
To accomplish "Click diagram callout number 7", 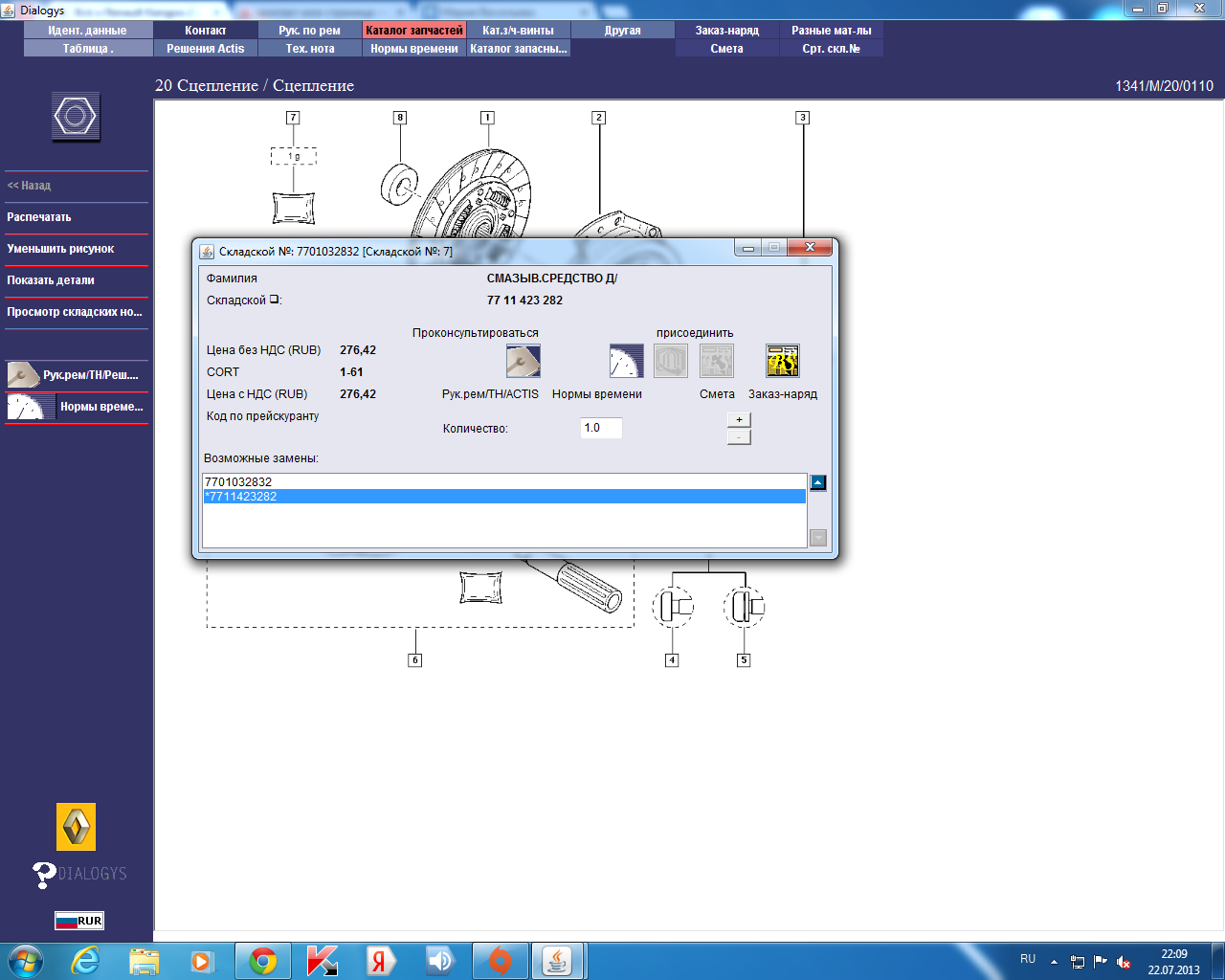I will tap(293, 118).
